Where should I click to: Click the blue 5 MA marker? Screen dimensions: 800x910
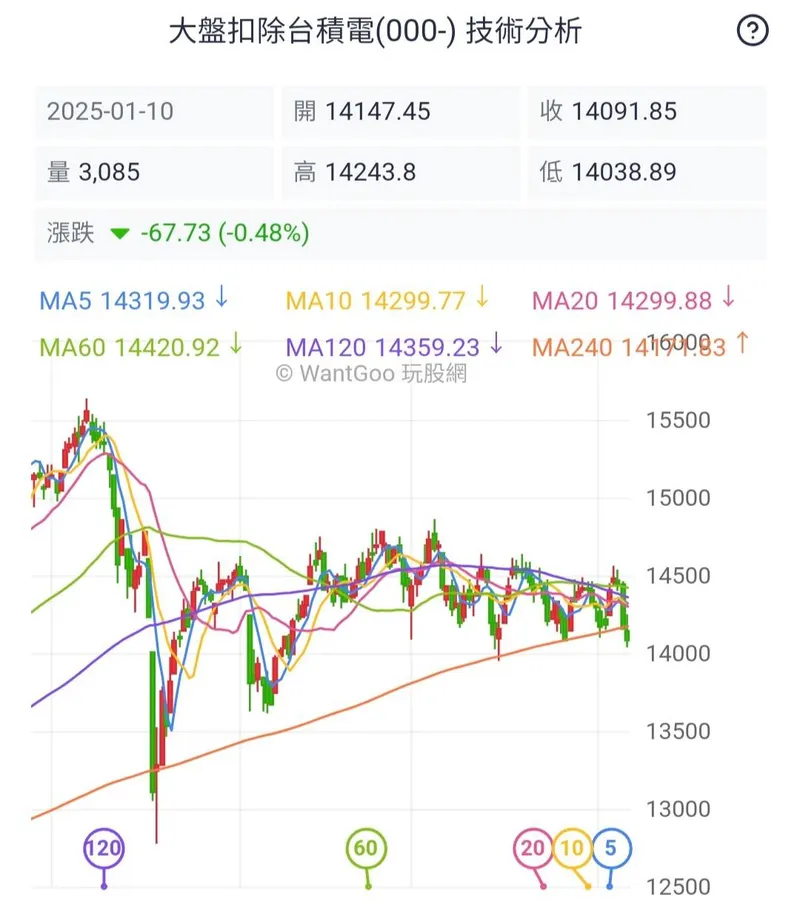point(609,849)
